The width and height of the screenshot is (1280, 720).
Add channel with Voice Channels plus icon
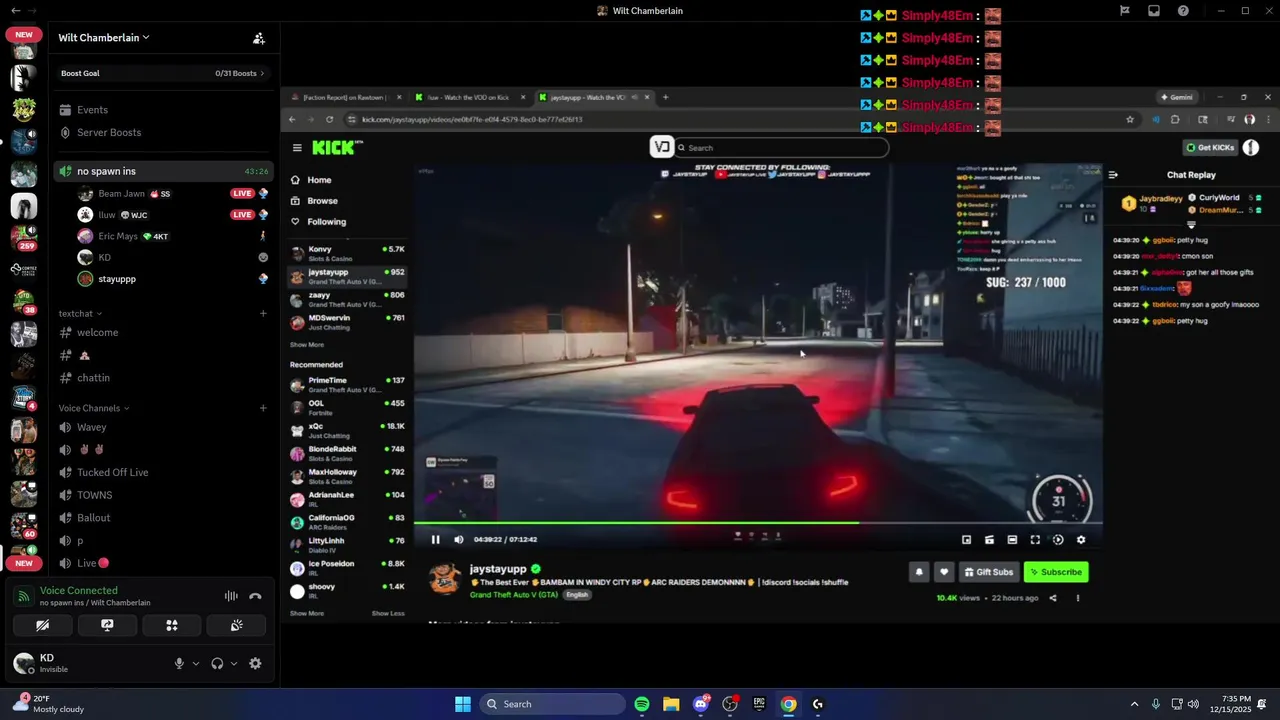263,408
